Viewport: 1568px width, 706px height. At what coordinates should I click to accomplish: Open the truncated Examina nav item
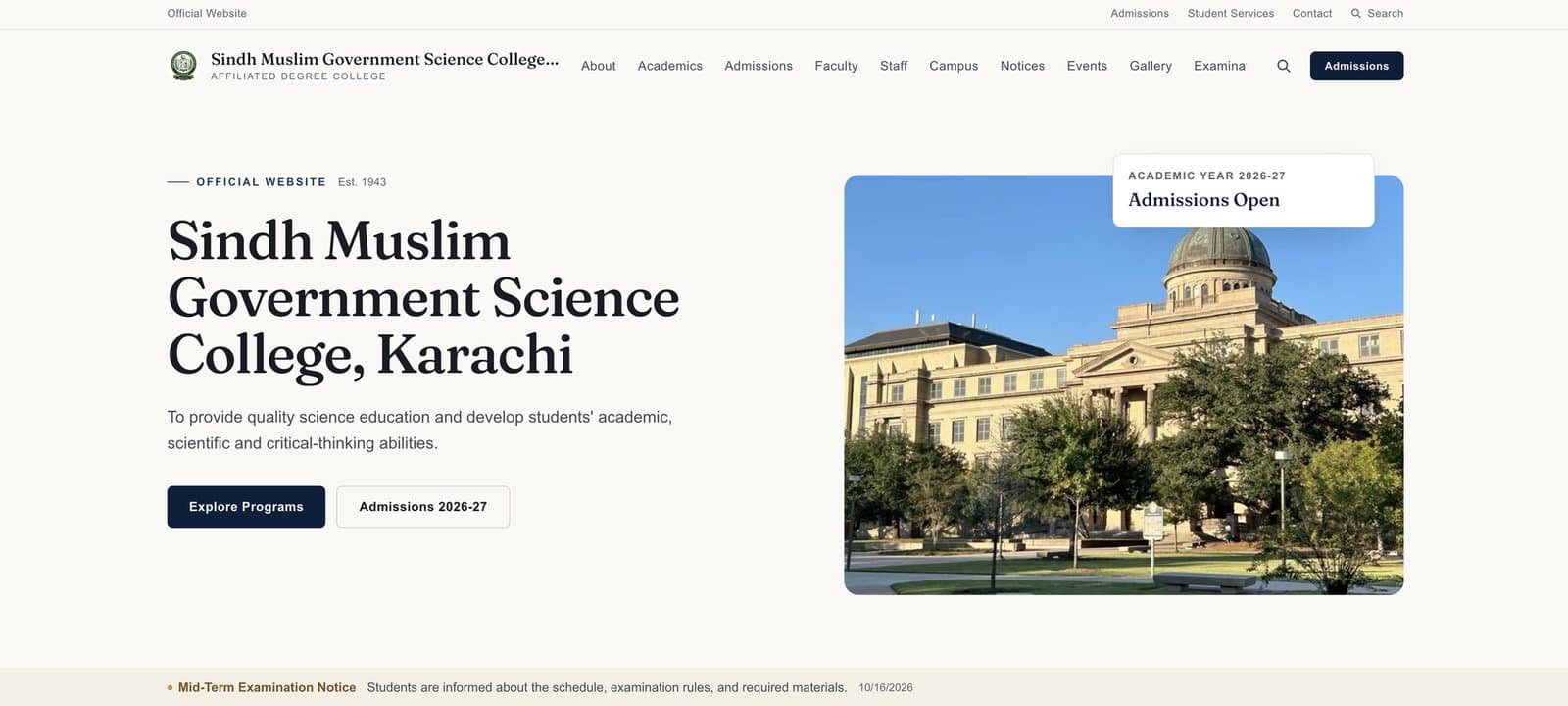point(1219,66)
